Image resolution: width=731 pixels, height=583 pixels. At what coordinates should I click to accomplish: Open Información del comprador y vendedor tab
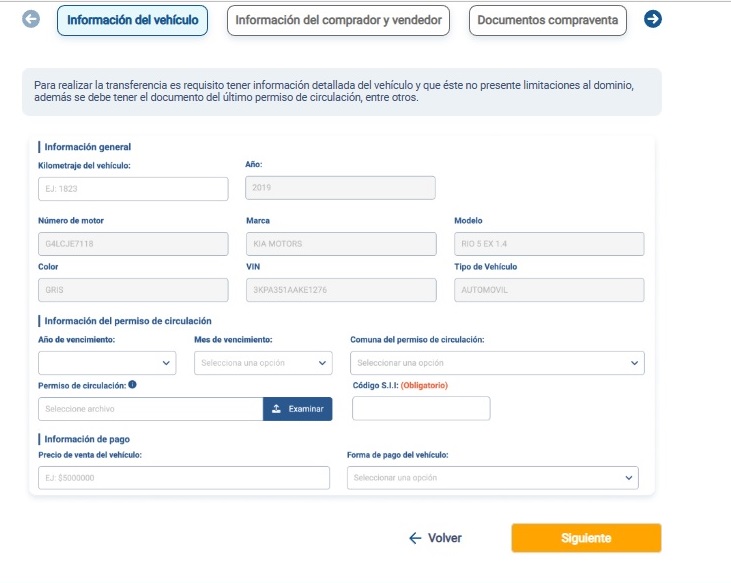(x=338, y=21)
